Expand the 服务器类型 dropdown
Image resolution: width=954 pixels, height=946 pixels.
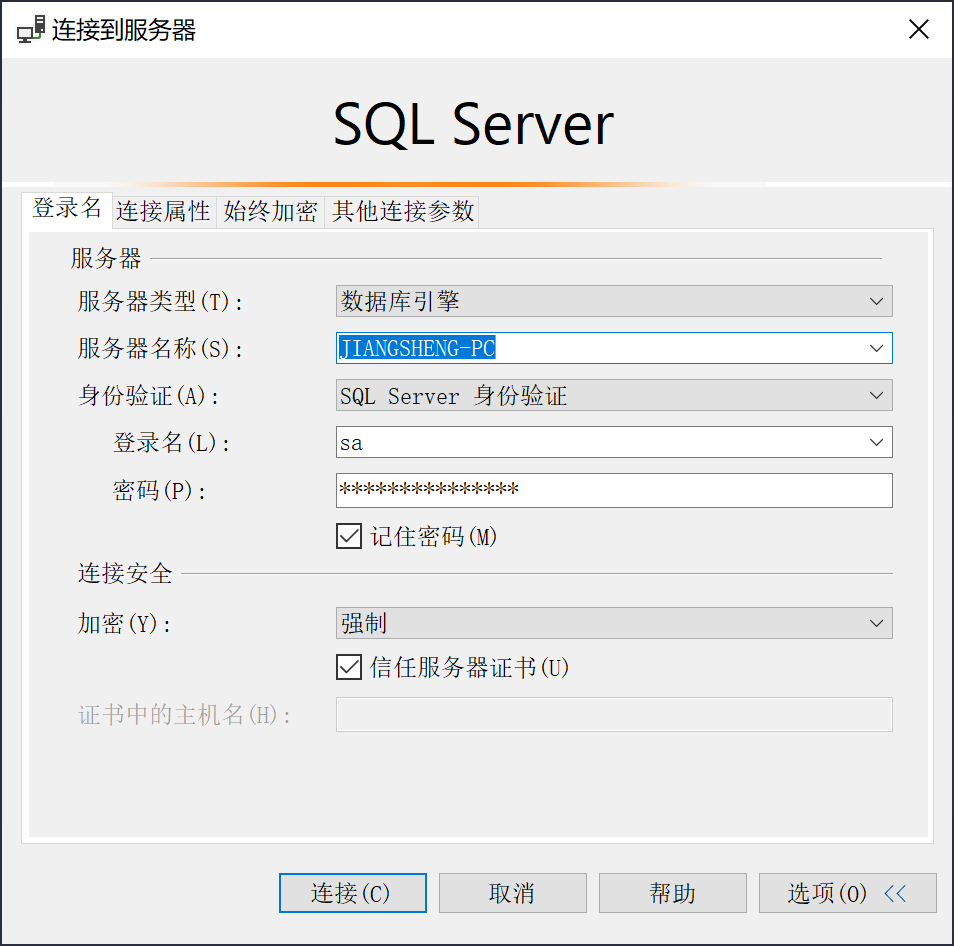click(876, 301)
